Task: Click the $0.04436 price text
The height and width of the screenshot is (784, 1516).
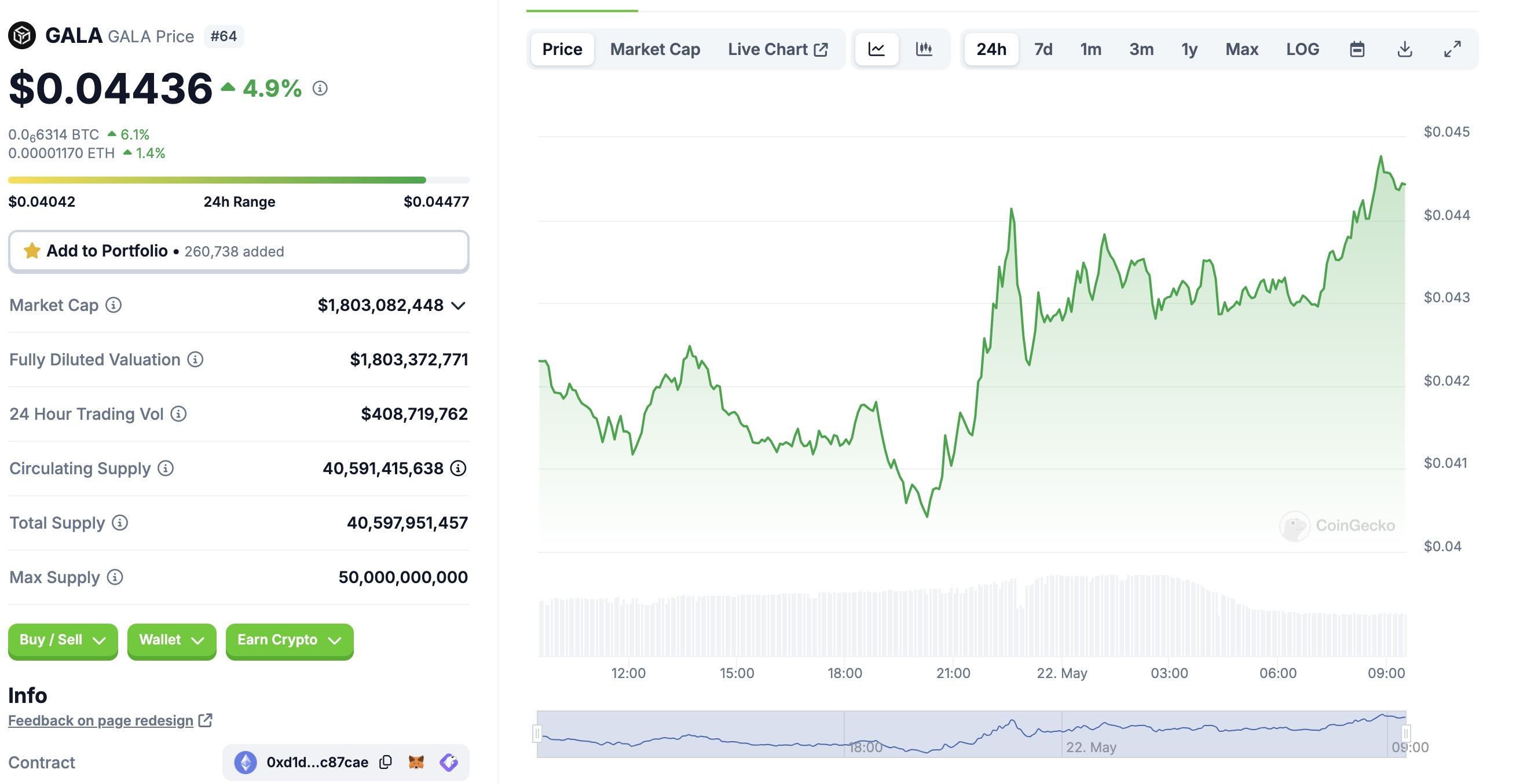Action: click(x=111, y=88)
